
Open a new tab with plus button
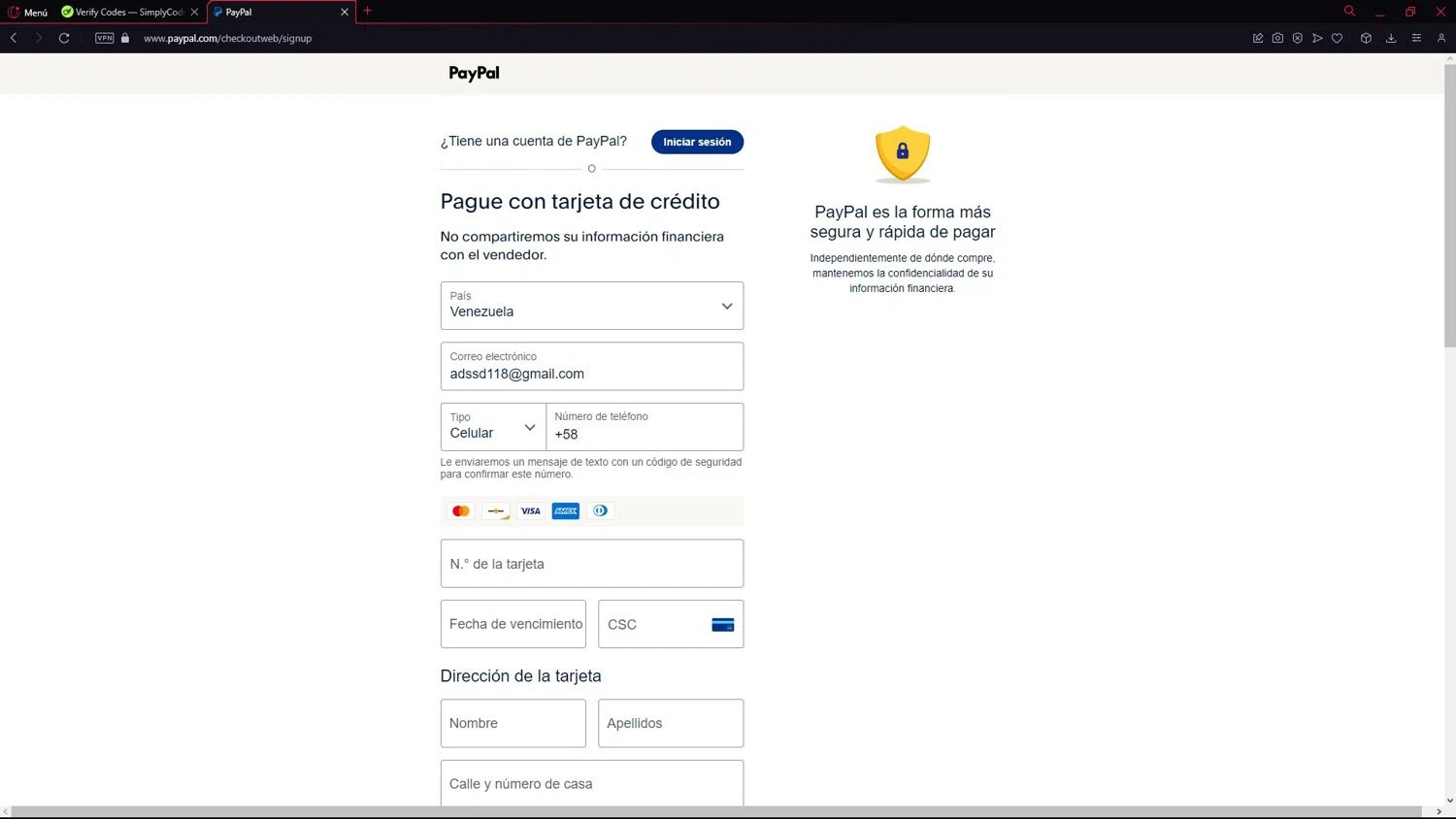(367, 11)
